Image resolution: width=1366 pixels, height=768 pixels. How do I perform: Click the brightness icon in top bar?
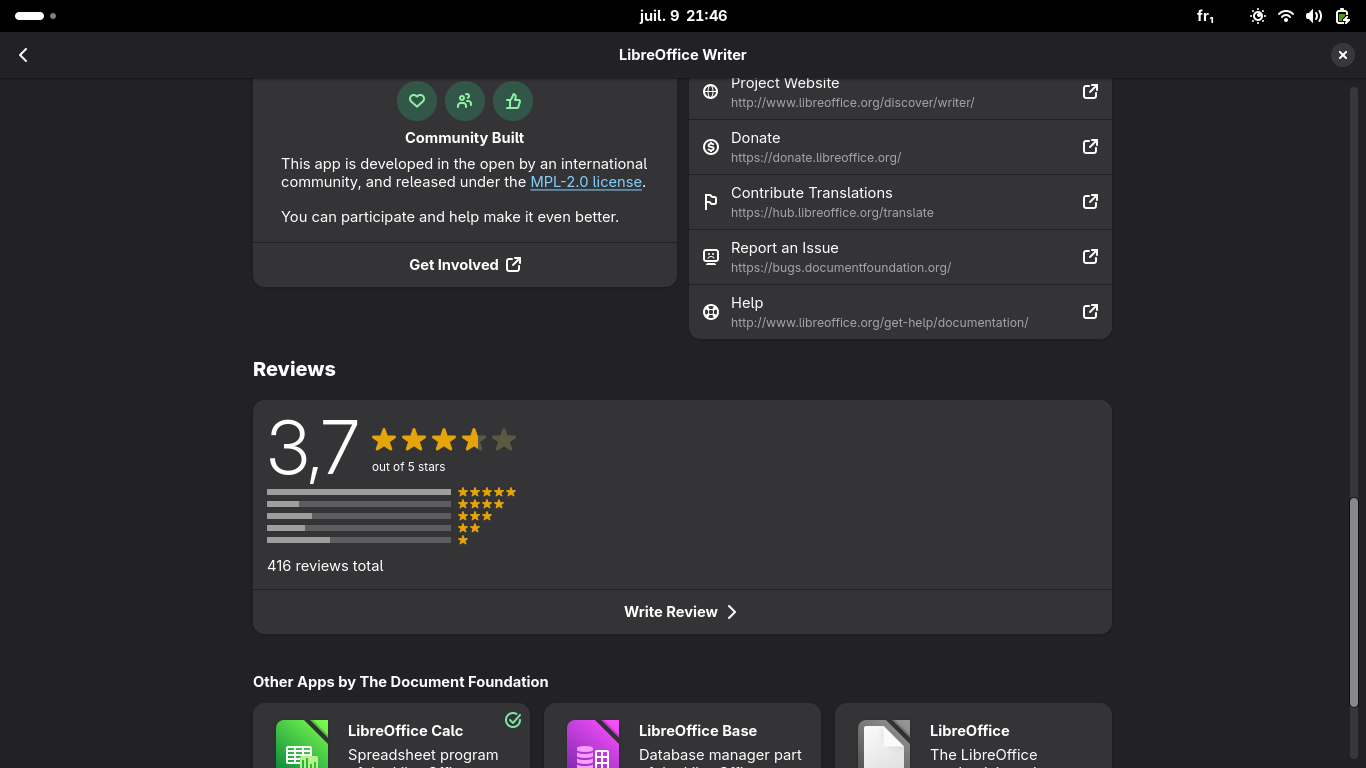point(1258,16)
